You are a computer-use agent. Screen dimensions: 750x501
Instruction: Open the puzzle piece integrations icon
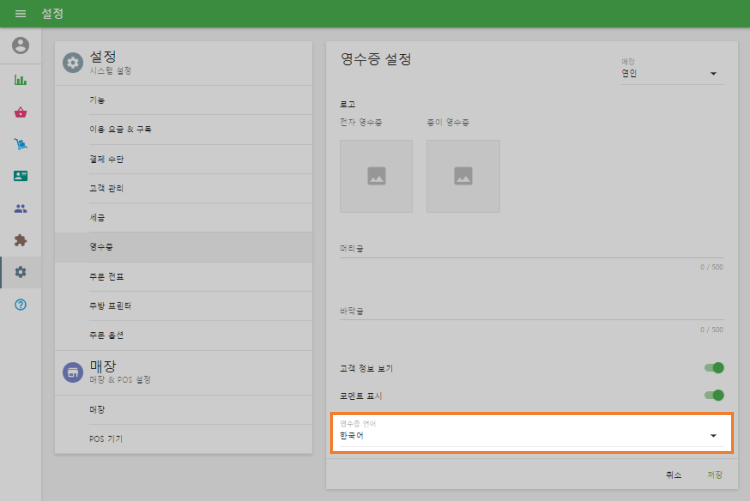point(20,240)
